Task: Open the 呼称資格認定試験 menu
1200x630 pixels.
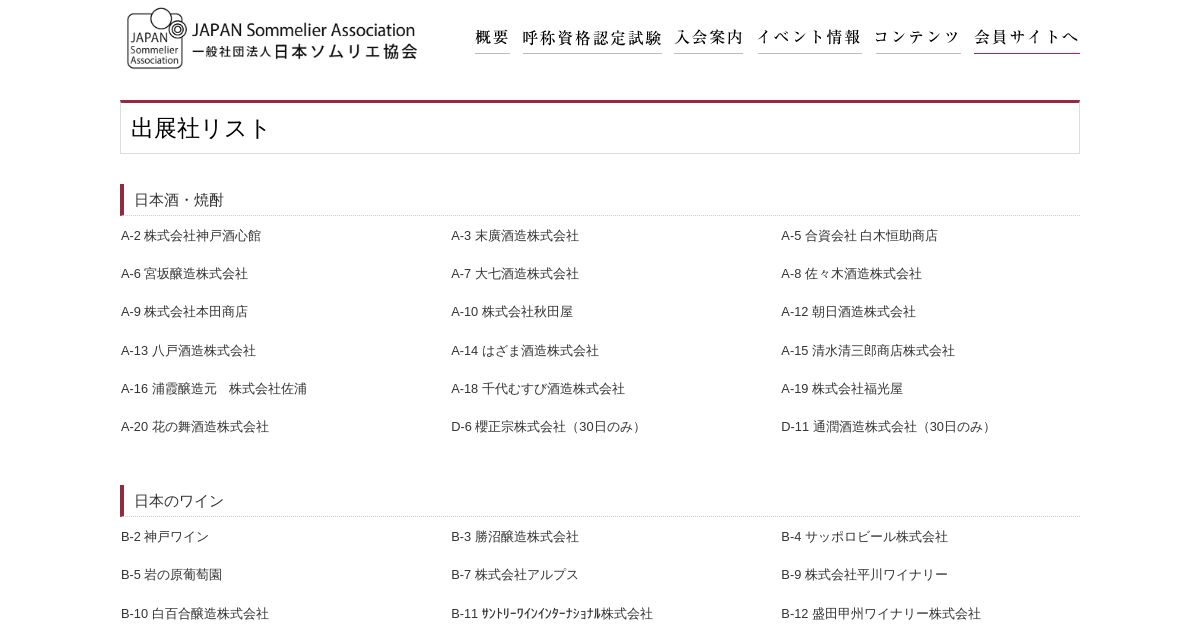Action: [x=592, y=38]
